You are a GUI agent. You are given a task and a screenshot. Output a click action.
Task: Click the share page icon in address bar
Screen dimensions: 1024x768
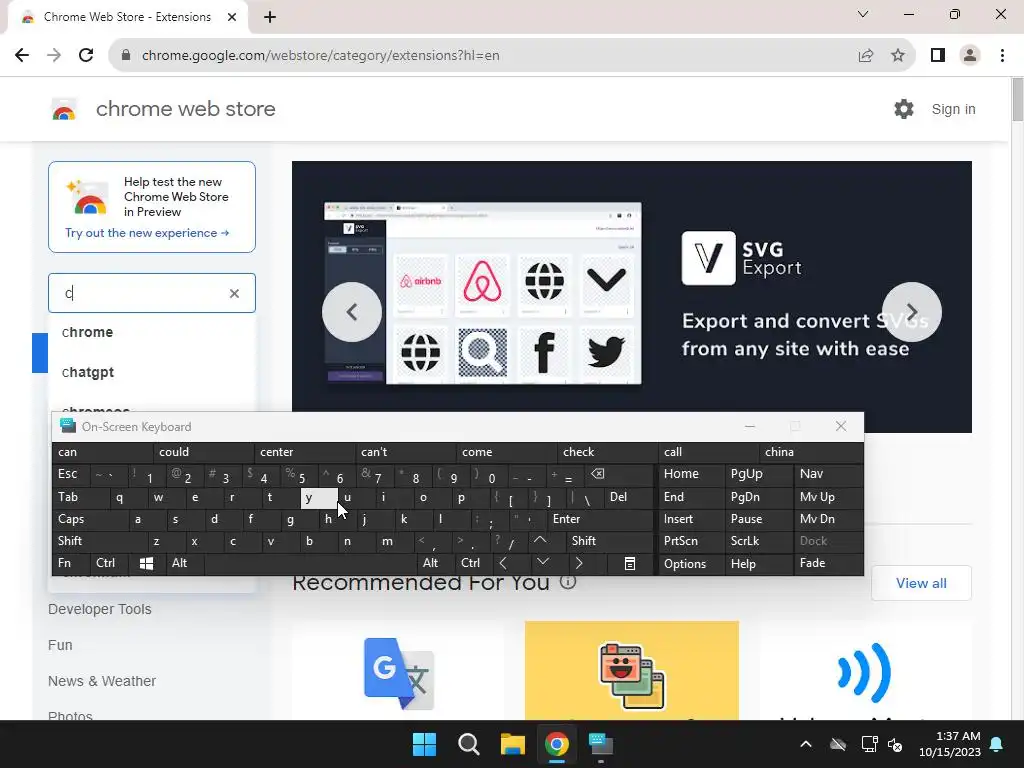pyautogui.click(x=866, y=56)
